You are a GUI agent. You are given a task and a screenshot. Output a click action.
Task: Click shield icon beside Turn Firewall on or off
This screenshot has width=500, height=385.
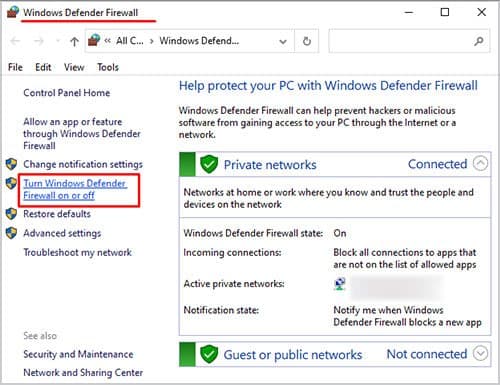(11, 183)
